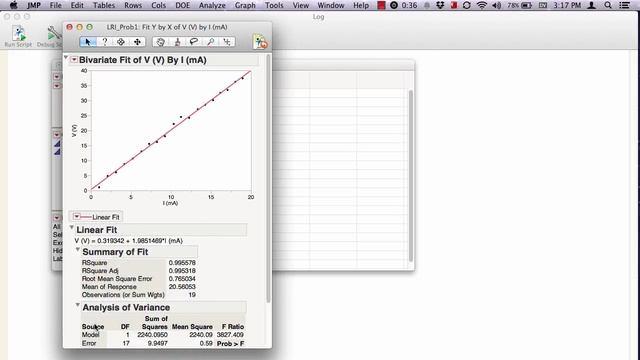Open the Tools menu
The width and height of the screenshot is (640, 360).
(274, 5)
